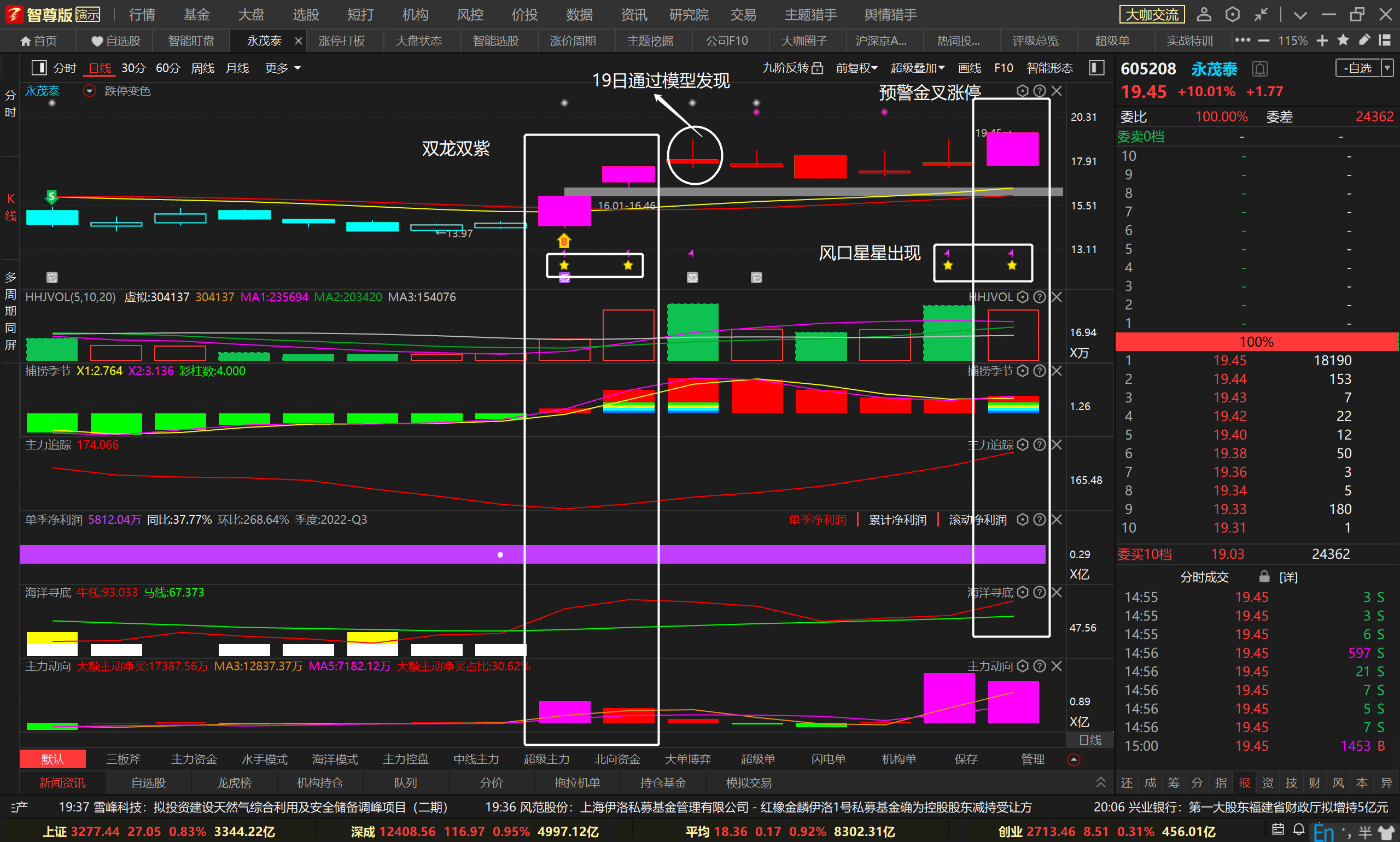Screen dimensions: 1400x842
Task: Open the 行情 menu
Action: click(x=142, y=14)
